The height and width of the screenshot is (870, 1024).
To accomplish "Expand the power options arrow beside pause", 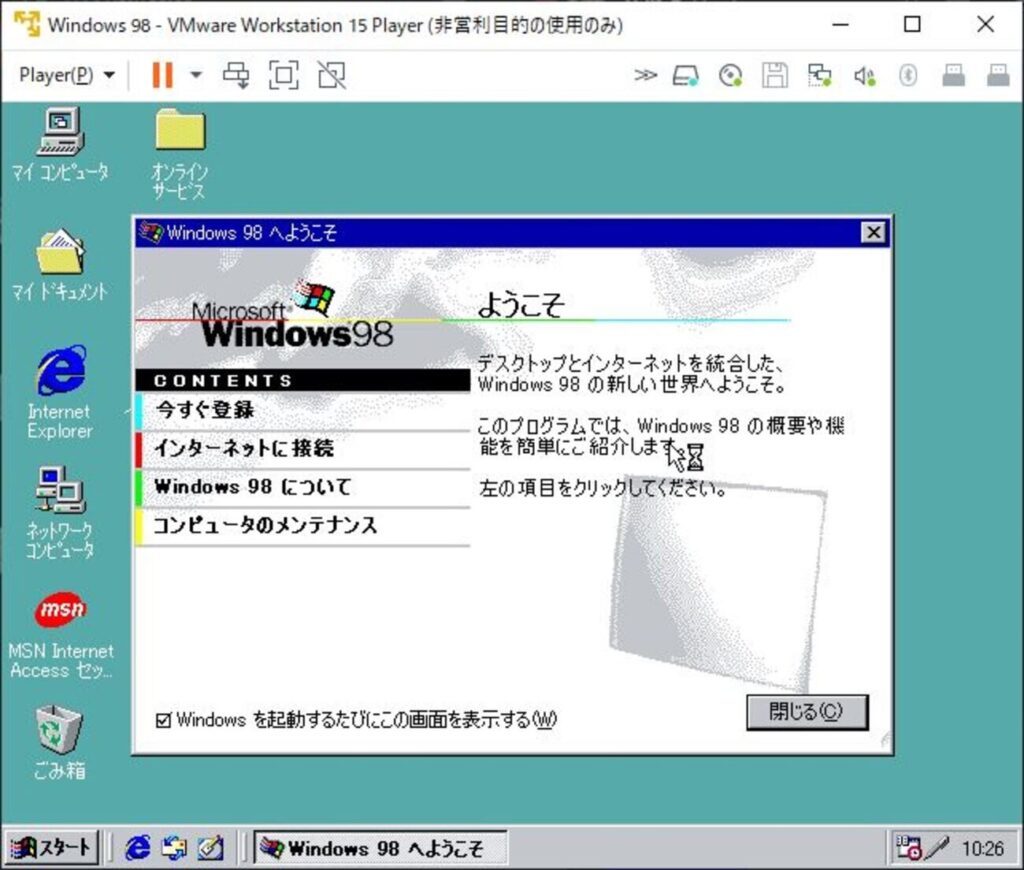I will point(196,75).
